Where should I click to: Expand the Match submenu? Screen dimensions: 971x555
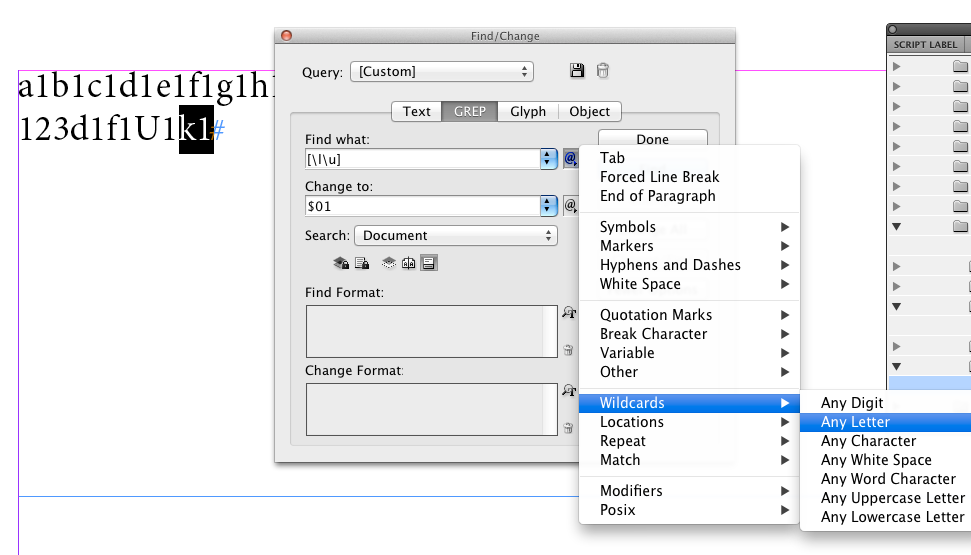click(x=689, y=460)
